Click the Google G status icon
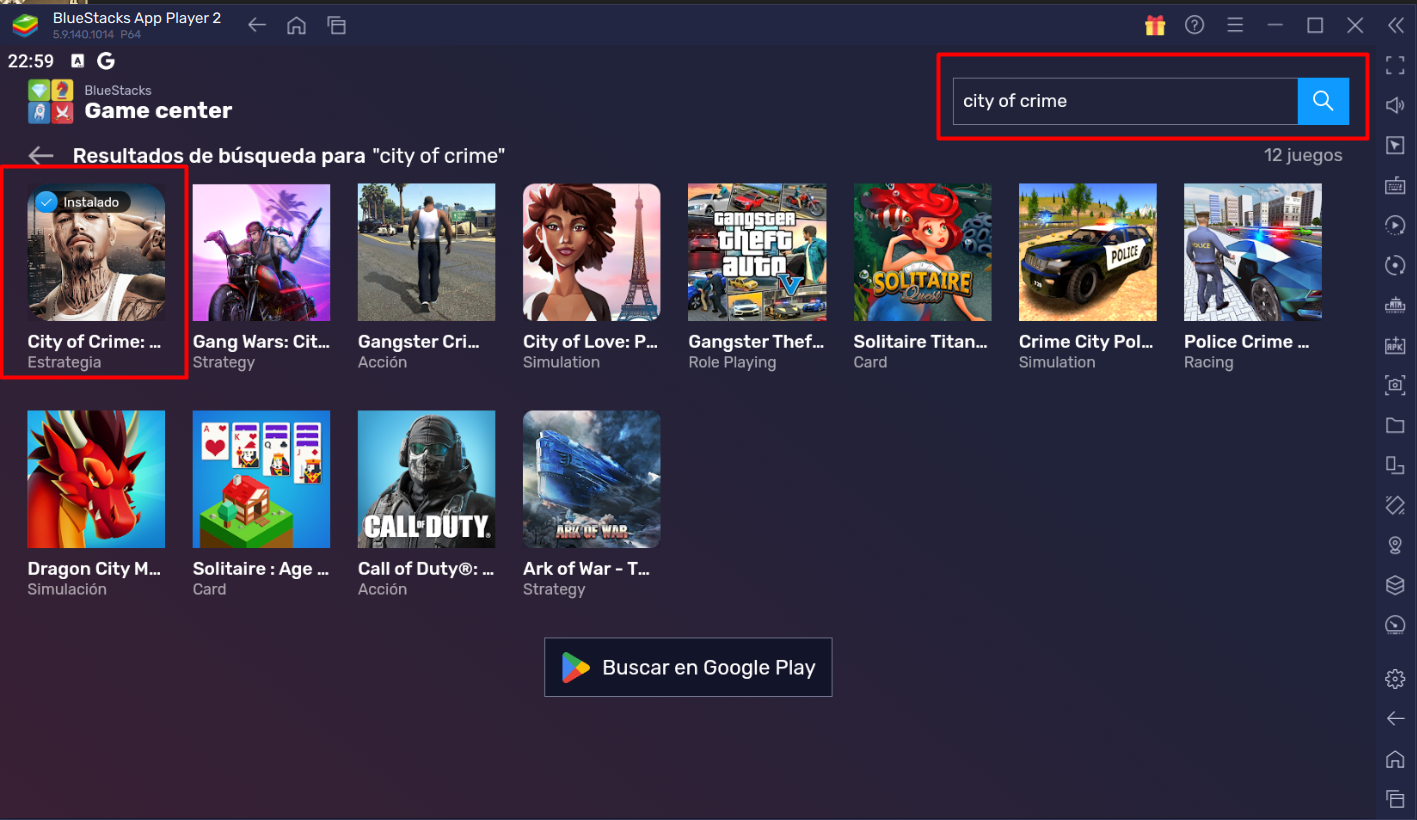 coord(106,61)
